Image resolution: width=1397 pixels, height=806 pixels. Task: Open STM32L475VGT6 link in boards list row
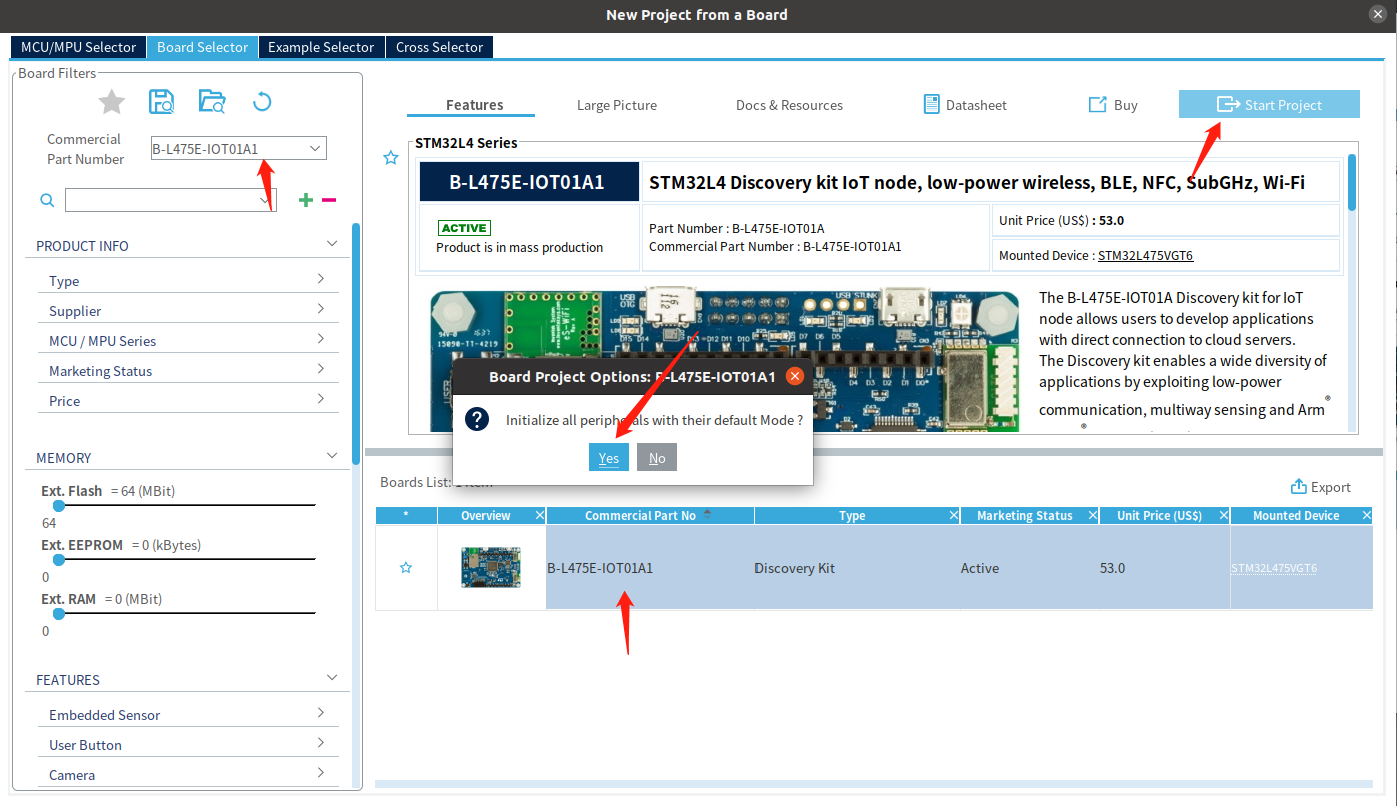click(x=1274, y=568)
